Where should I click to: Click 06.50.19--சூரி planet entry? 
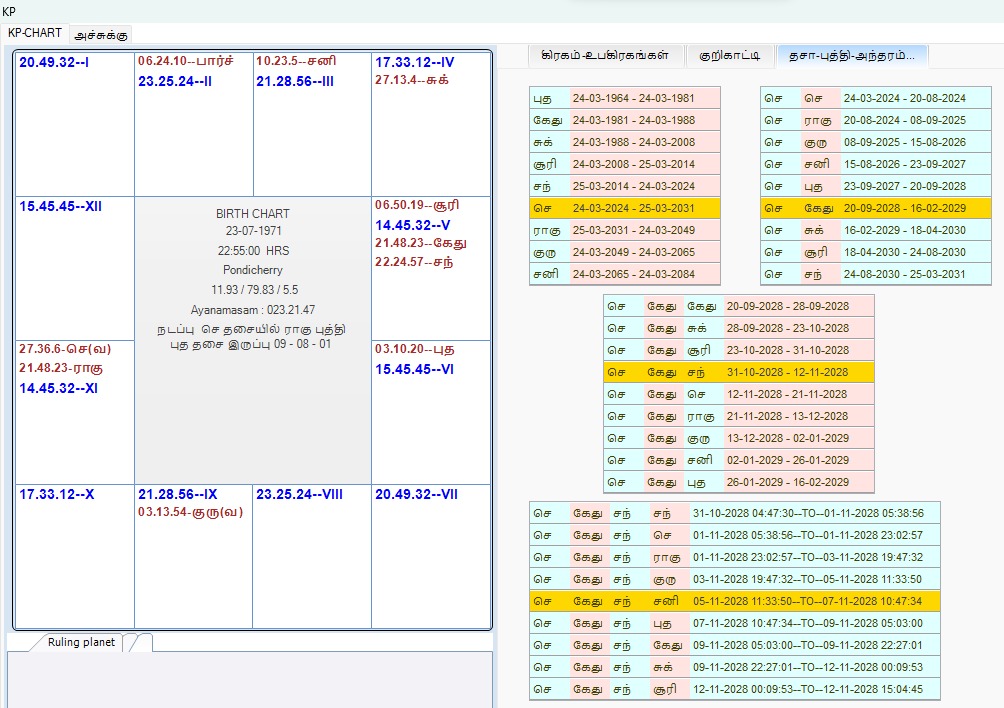pyautogui.click(x=417, y=205)
